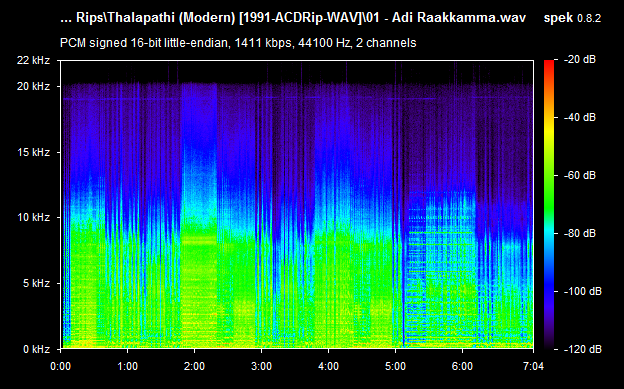Viewport: 624px width, 389px height.
Task: Click the -60 dB legend label
Action: 580,175
